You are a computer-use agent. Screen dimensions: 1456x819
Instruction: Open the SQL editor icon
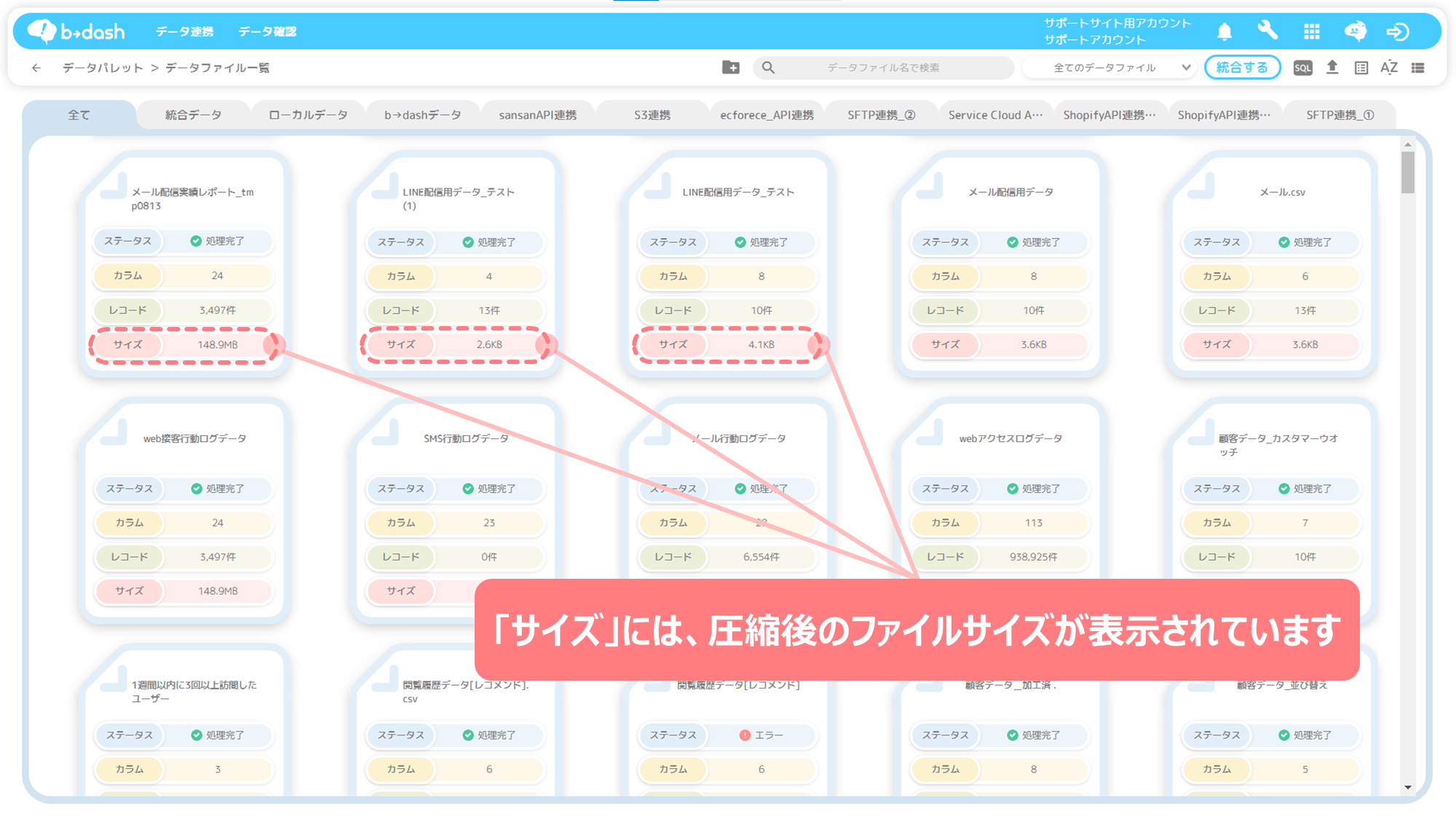tap(1303, 68)
